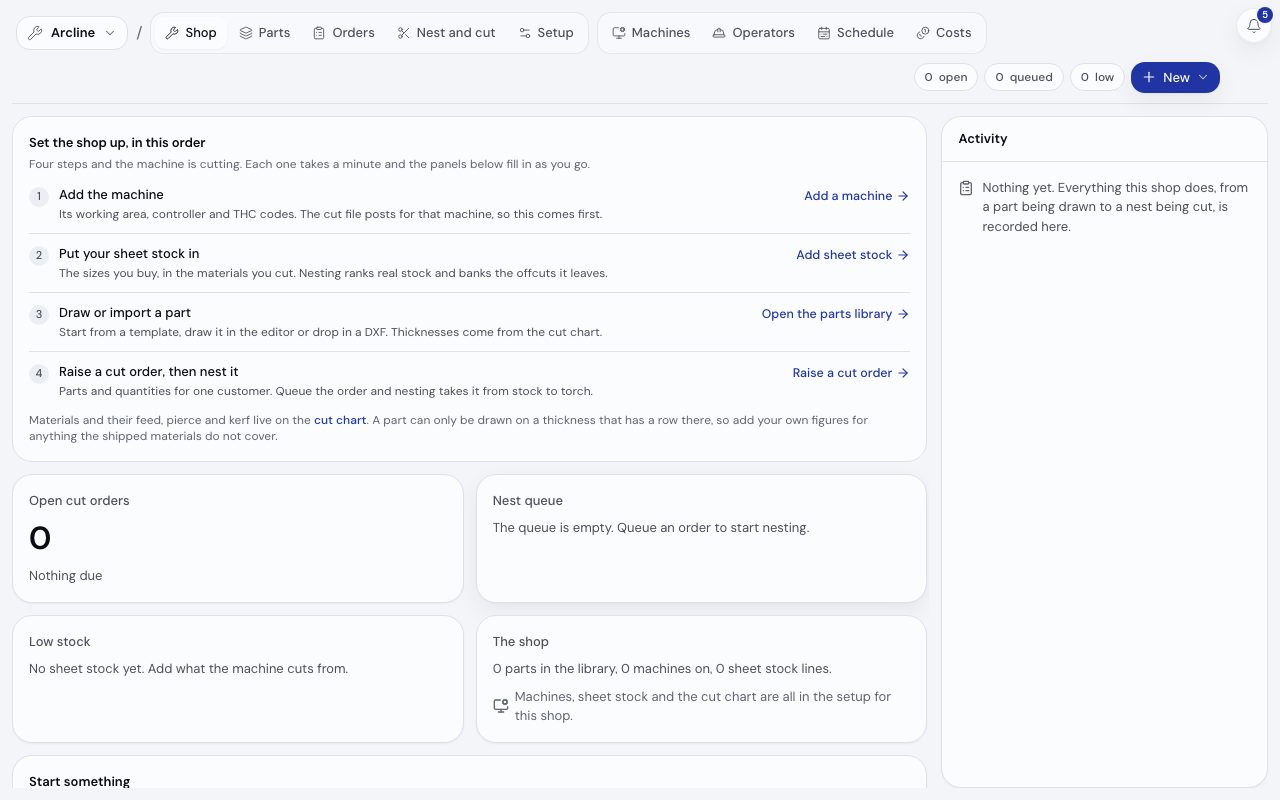Click 'Raise a cut order, then nest it' heading
Image resolution: width=1280 pixels, height=800 pixels.
point(148,372)
